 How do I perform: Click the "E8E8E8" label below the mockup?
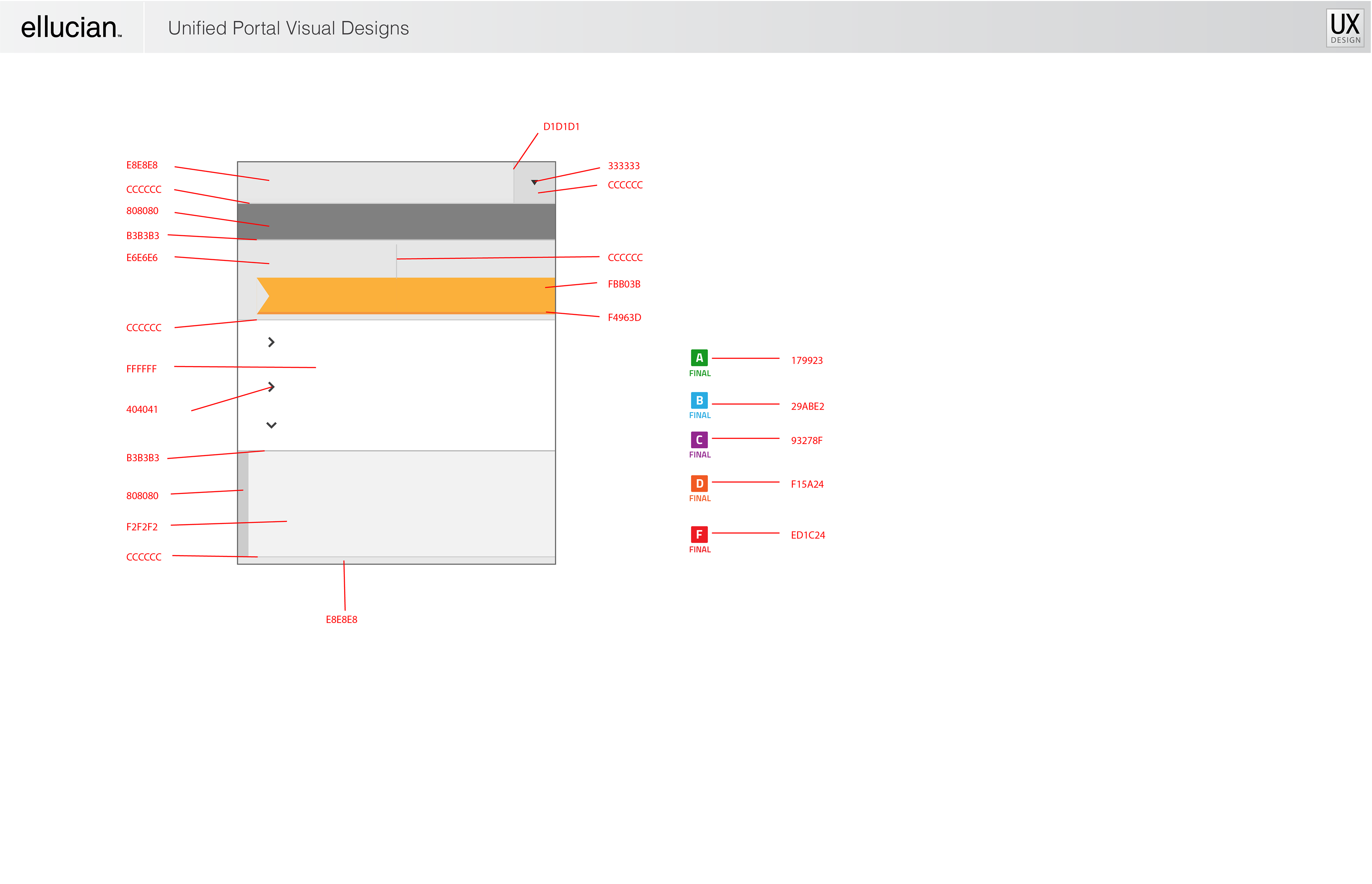pos(341,620)
